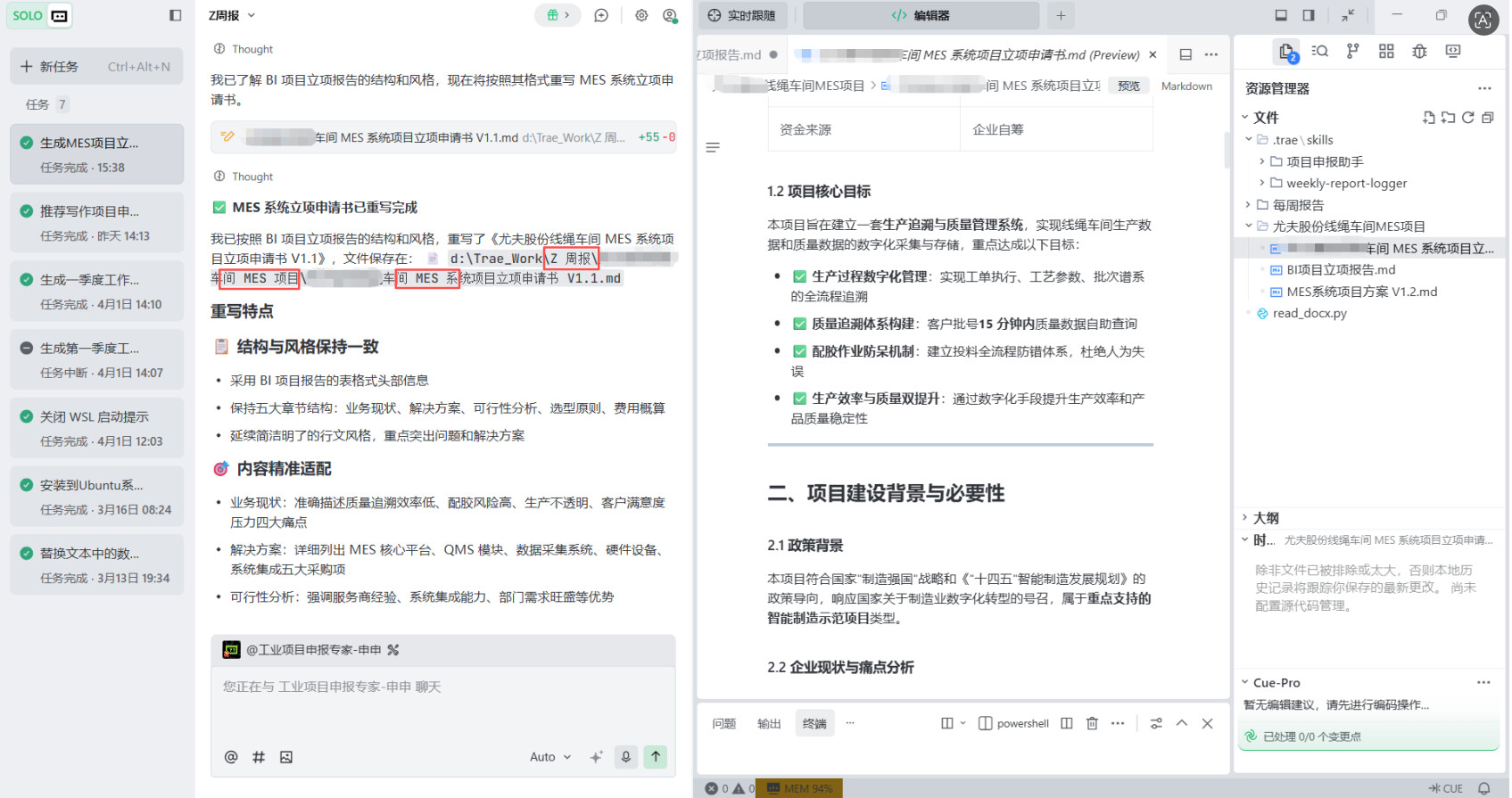Collapse all folders in explorer
1512x798 pixels.
pyautogui.click(x=1487, y=118)
